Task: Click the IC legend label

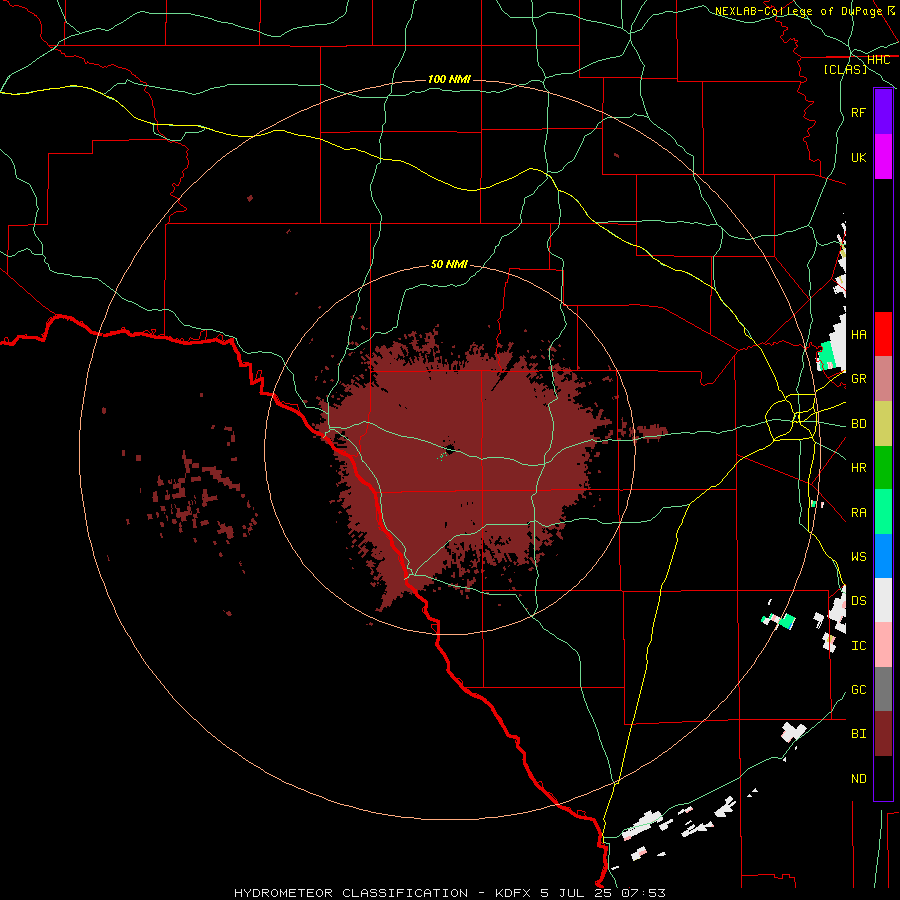Action: tap(858, 645)
